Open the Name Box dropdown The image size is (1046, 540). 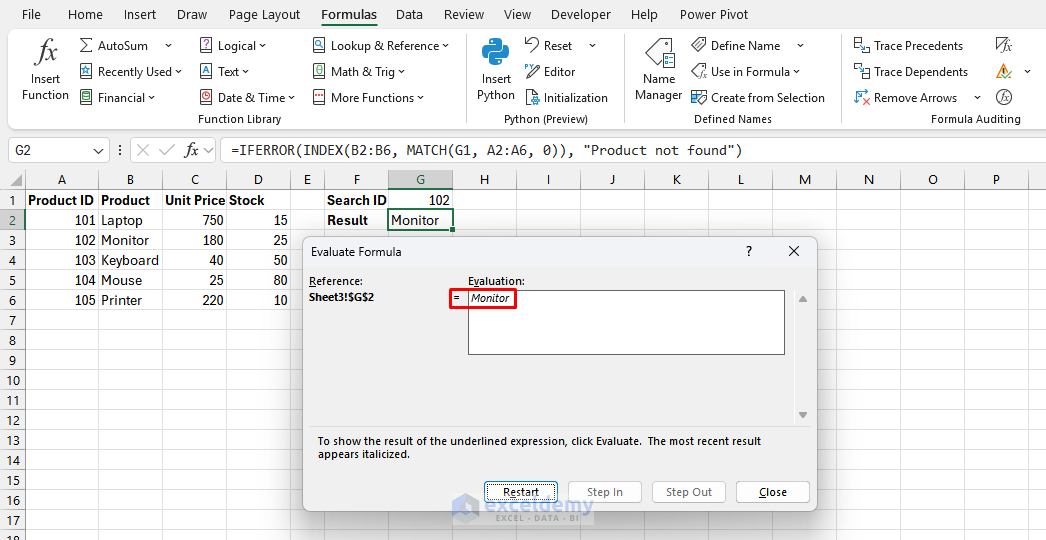99,151
